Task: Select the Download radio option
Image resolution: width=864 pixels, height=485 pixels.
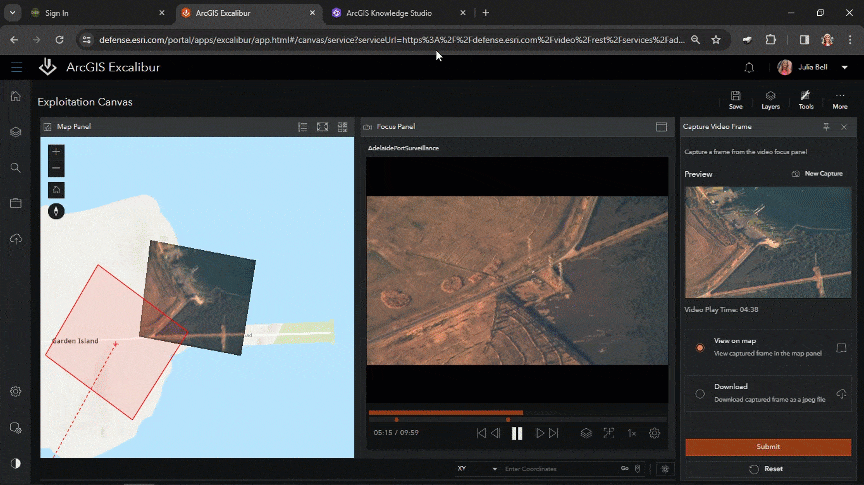Action: pos(699,393)
